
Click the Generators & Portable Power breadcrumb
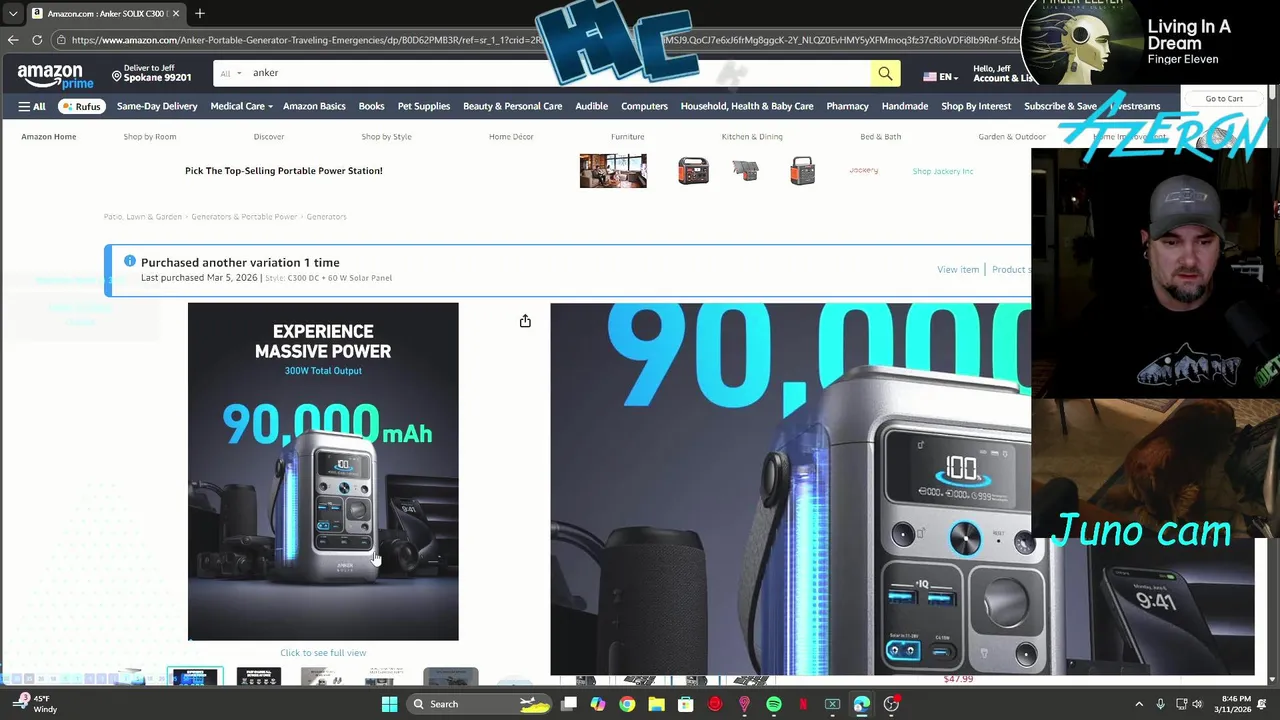[x=244, y=216]
